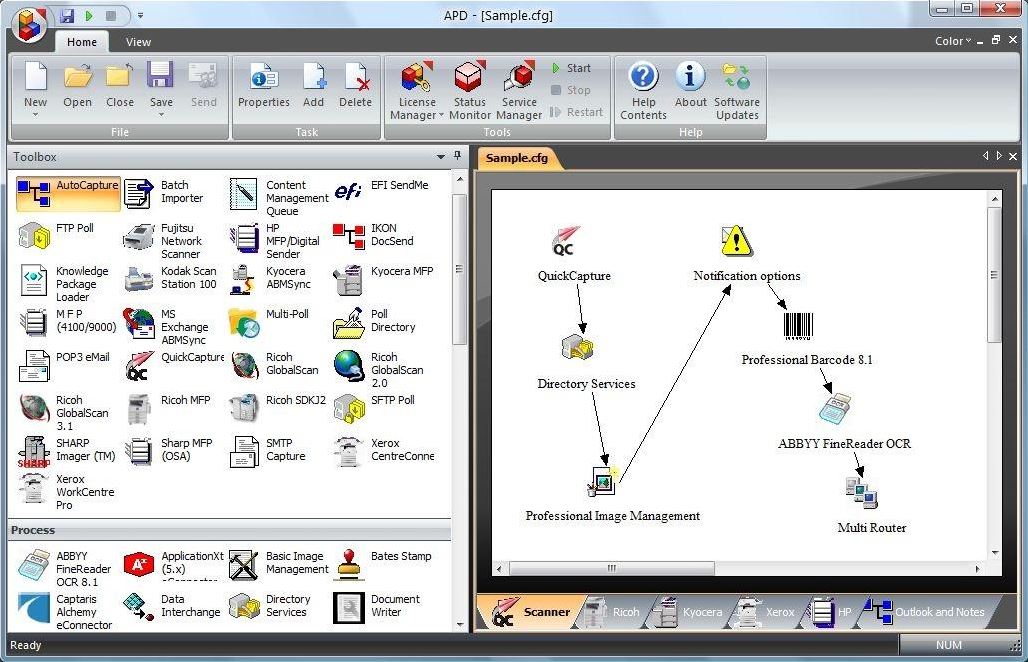The width and height of the screenshot is (1028, 662).
Task: Switch to the Home ribbon tab
Action: (82, 42)
